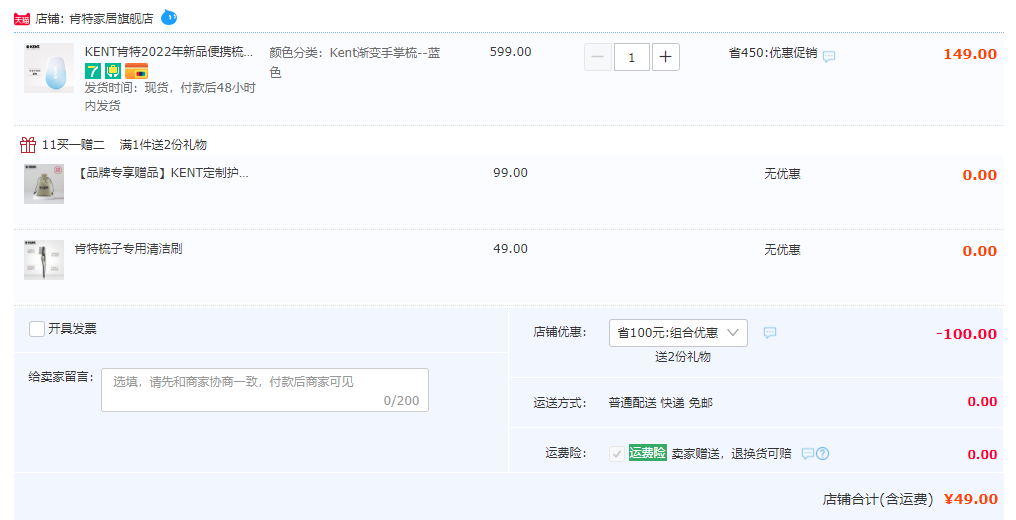Open the 肯特家居旗舰店 store link
This screenshot has width=1016, height=520.
[x=111, y=19]
